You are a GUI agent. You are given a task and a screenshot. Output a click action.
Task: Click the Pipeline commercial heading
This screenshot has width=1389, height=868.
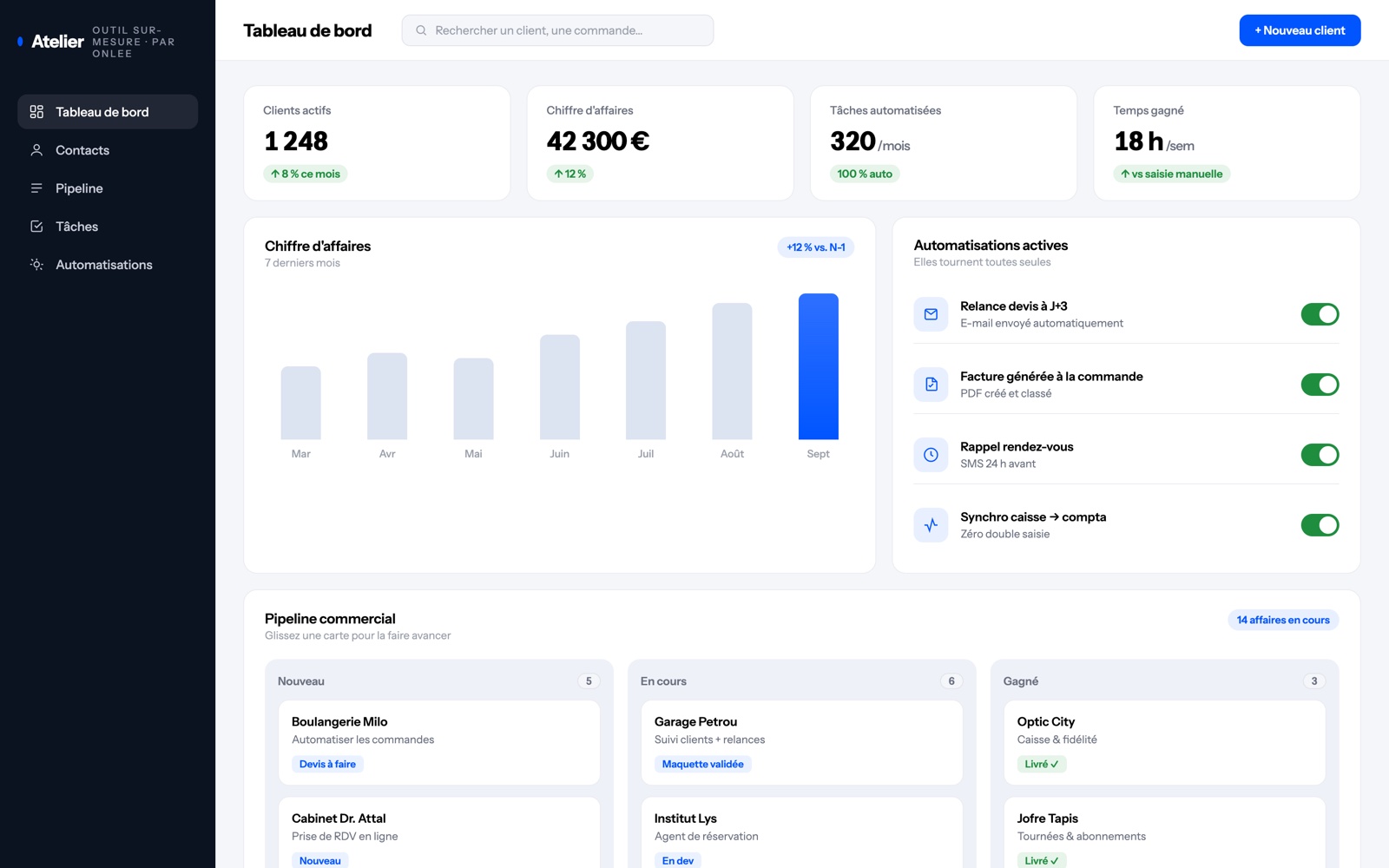coord(330,619)
